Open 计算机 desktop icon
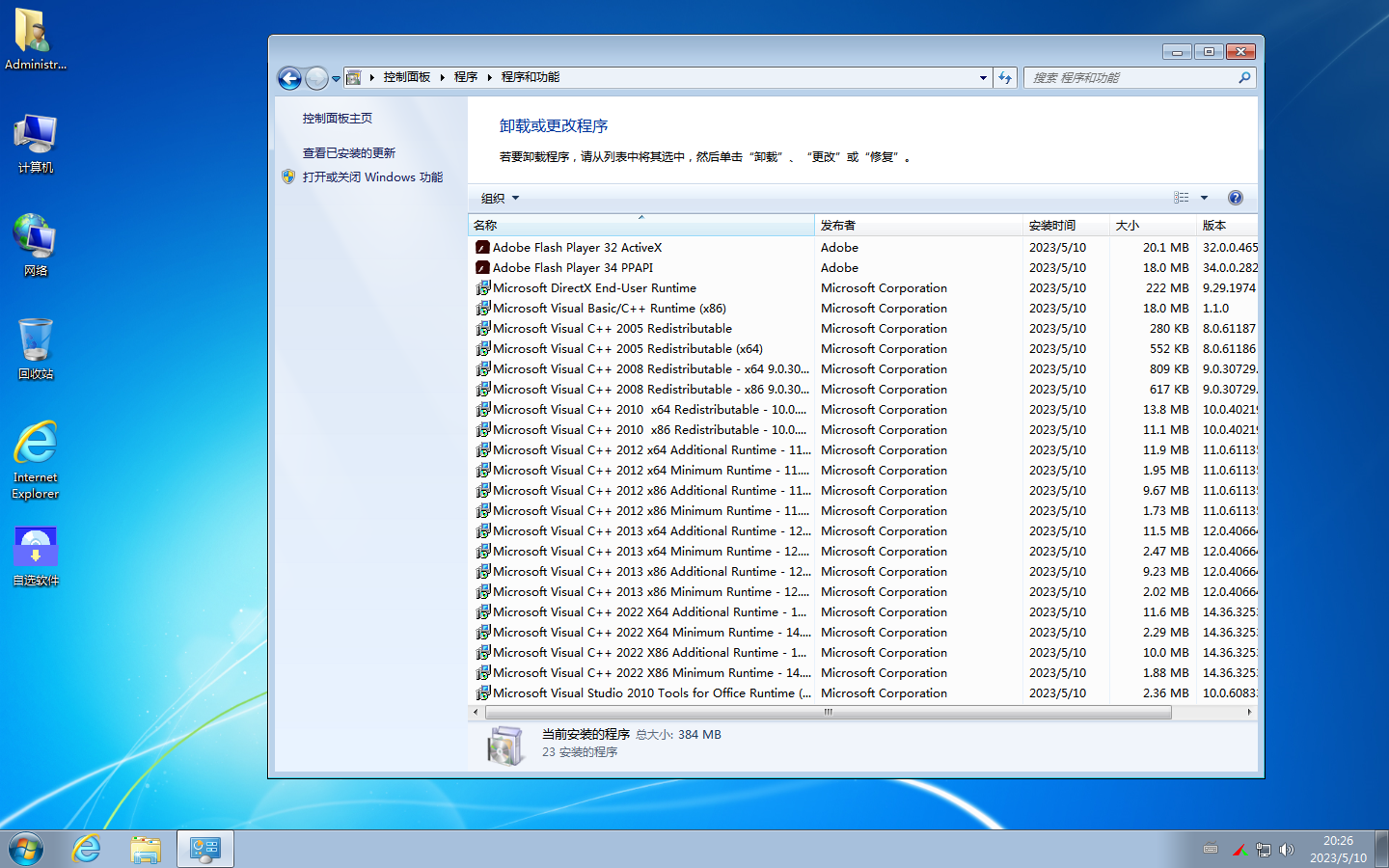 pos(36,144)
